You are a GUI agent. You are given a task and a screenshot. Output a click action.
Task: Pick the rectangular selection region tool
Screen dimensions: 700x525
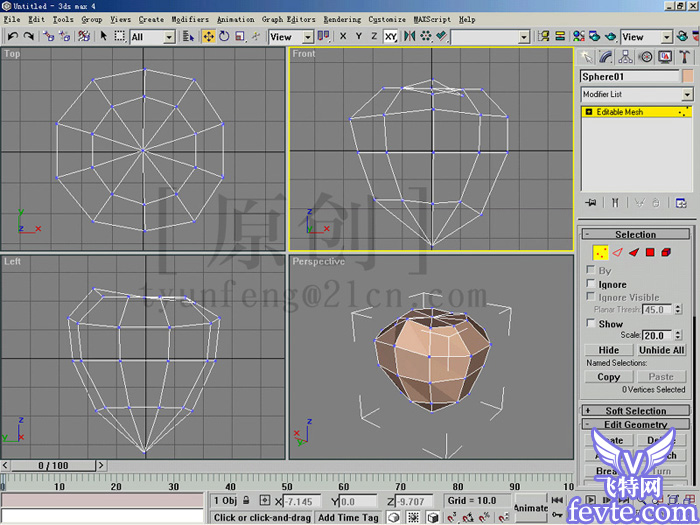click(120, 36)
